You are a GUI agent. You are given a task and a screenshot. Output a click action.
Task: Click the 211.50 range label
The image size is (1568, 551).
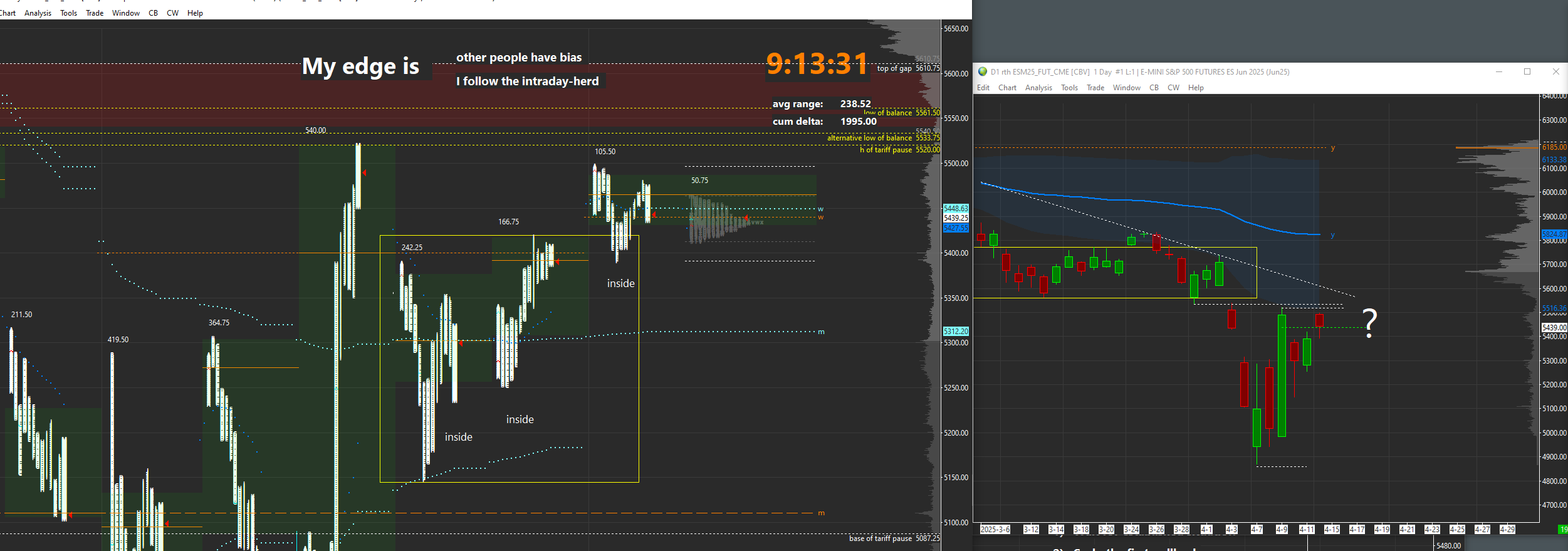(22, 315)
